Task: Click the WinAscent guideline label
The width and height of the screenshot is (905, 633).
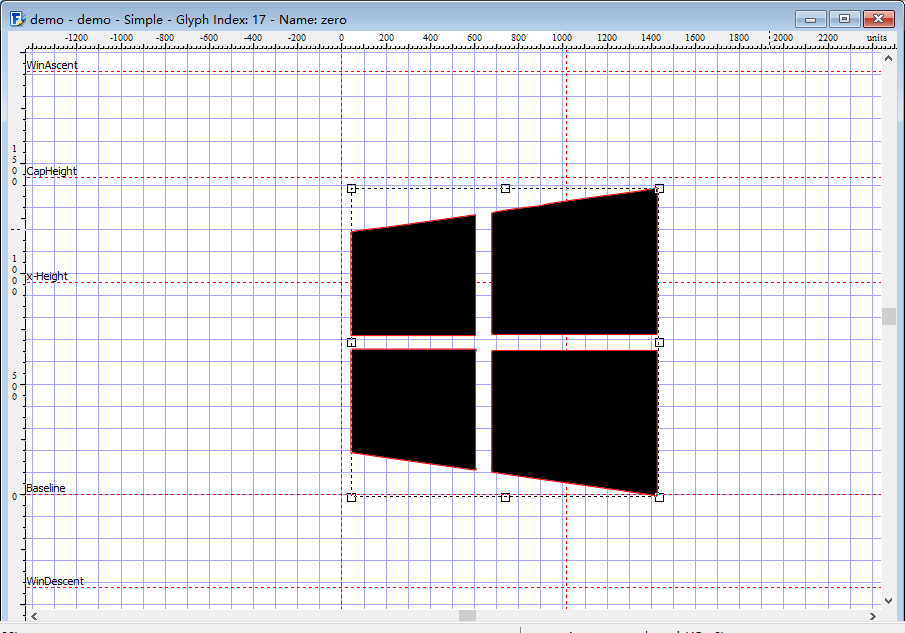Action: tap(52, 65)
